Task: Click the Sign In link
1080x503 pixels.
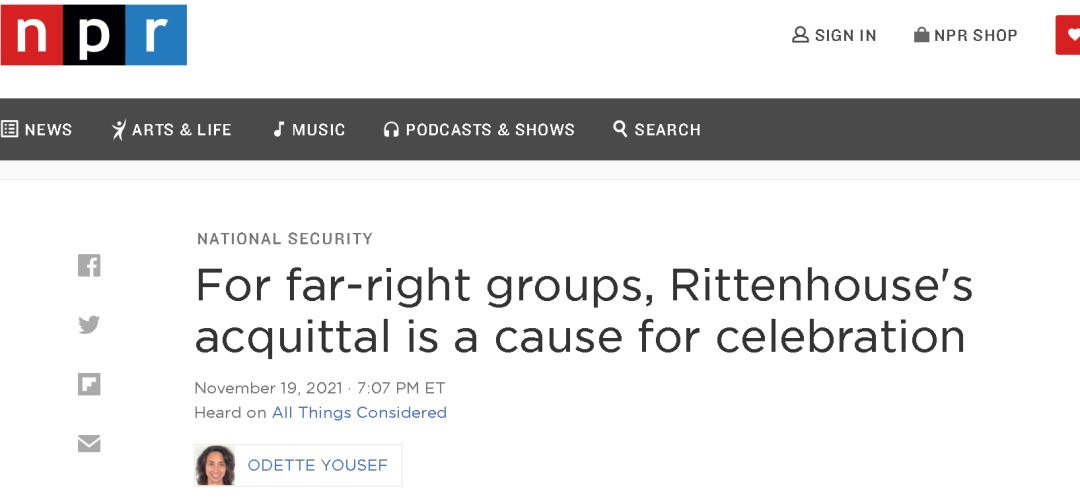Action: [845, 35]
